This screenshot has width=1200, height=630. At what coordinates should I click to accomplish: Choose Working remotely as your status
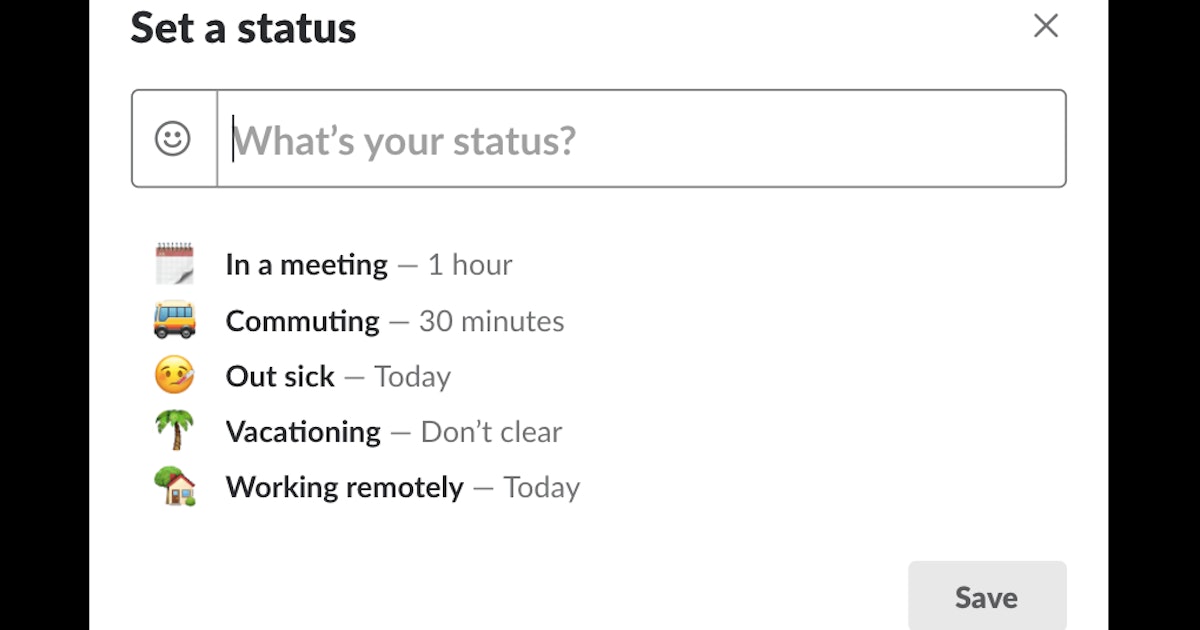click(344, 487)
